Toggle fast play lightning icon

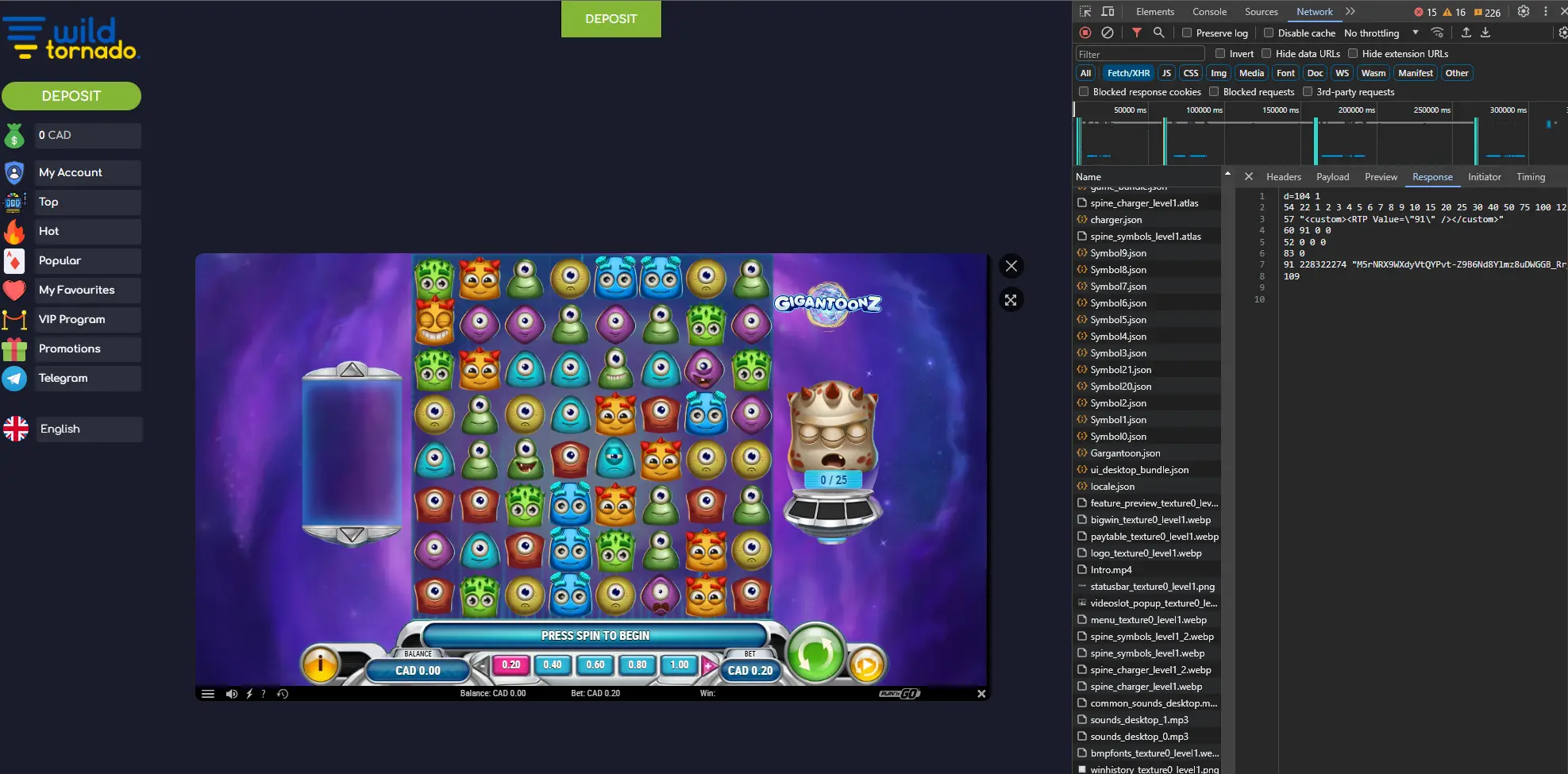point(249,694)
